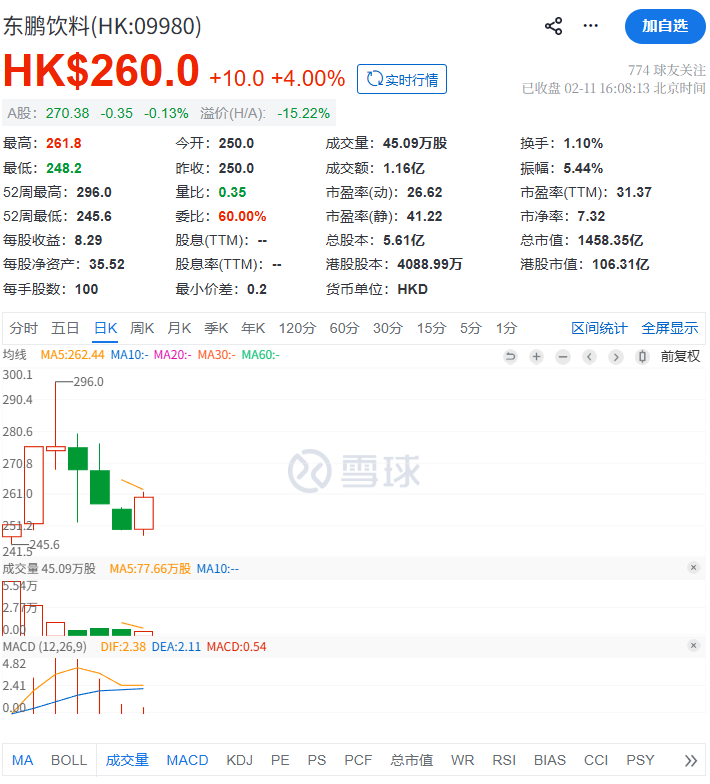Enable the 总市值 indicator
710x784 pixels.
(x=412, y=760)
